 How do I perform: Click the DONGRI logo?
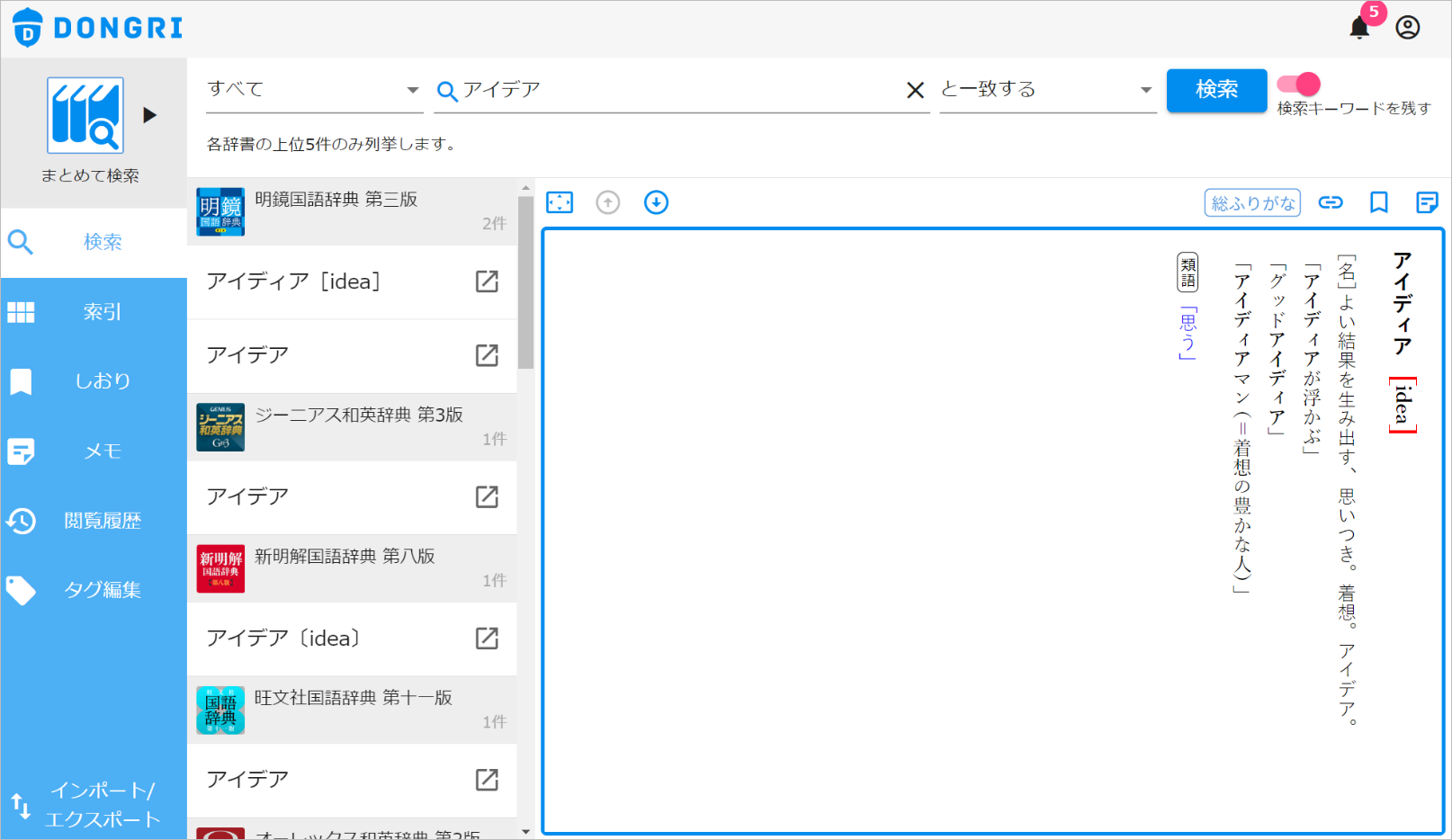click(98, 28)
